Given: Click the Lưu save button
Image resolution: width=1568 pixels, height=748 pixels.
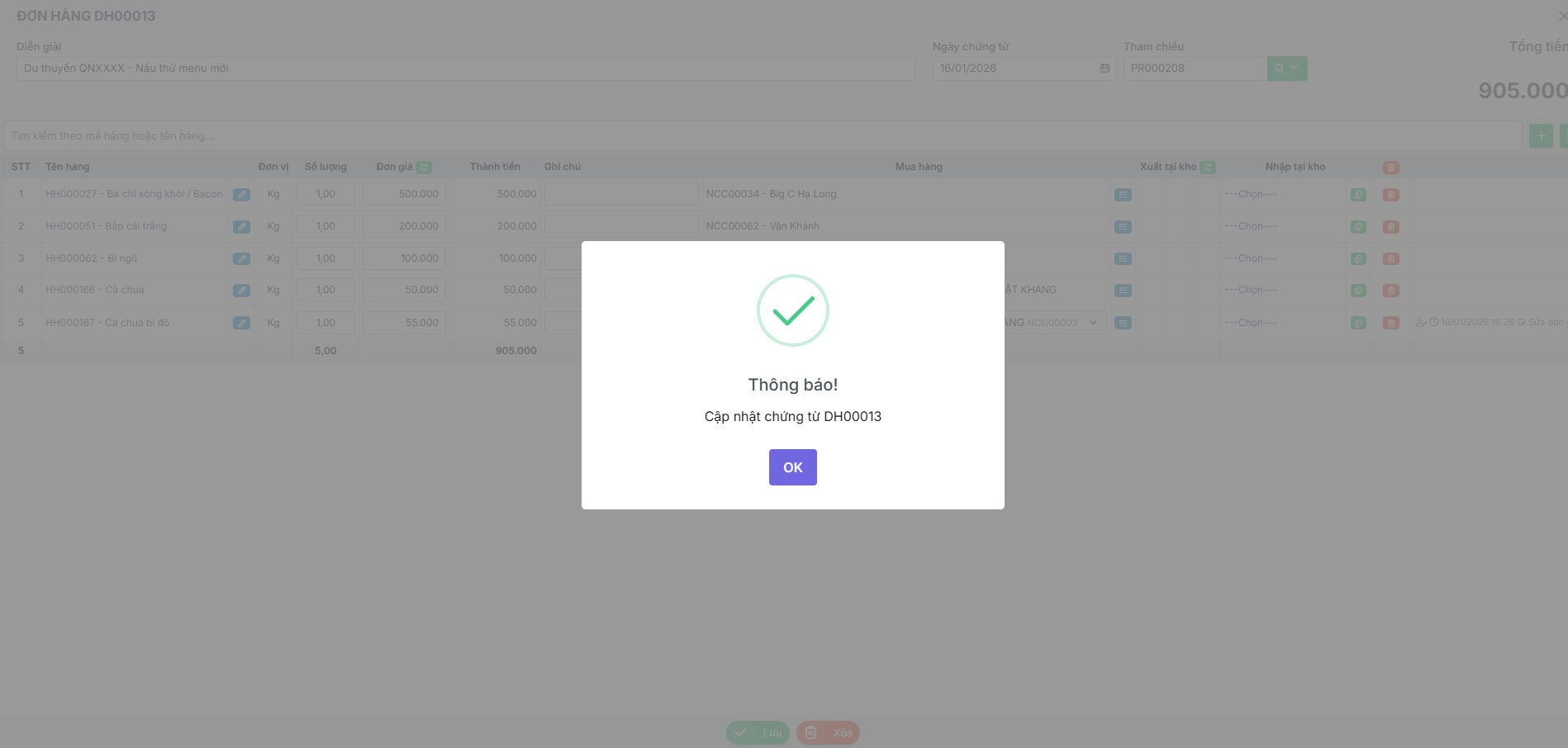Looking at the screenshot, I should pos(758,732).
